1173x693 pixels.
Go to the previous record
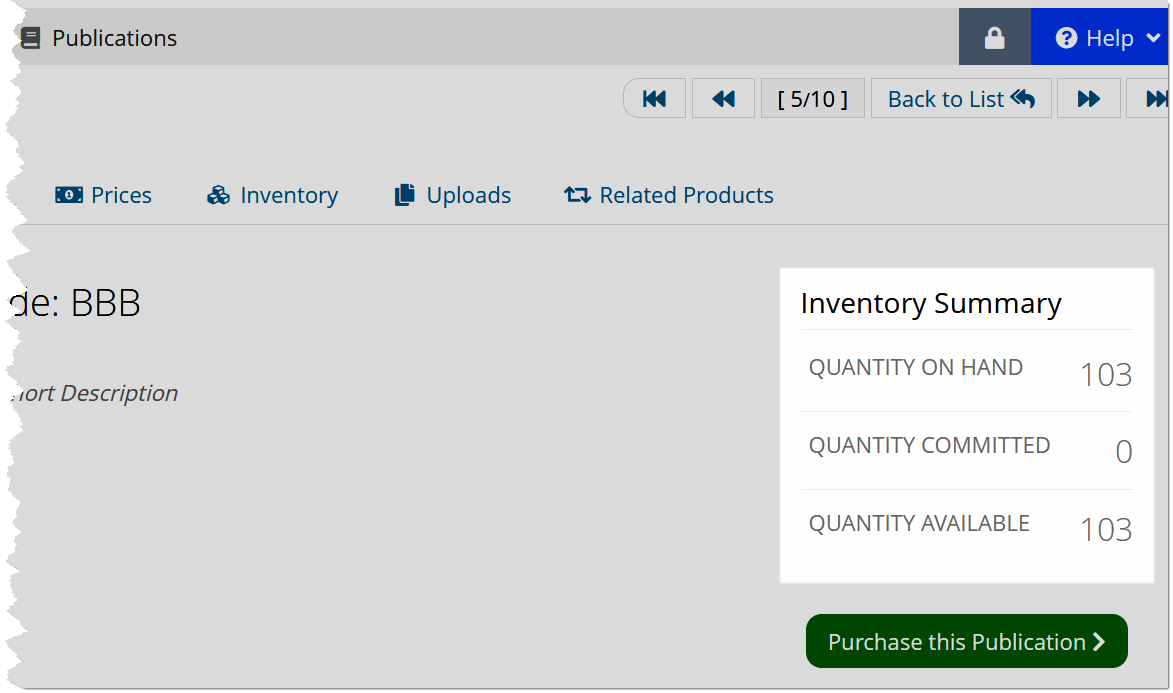point(723,99)
